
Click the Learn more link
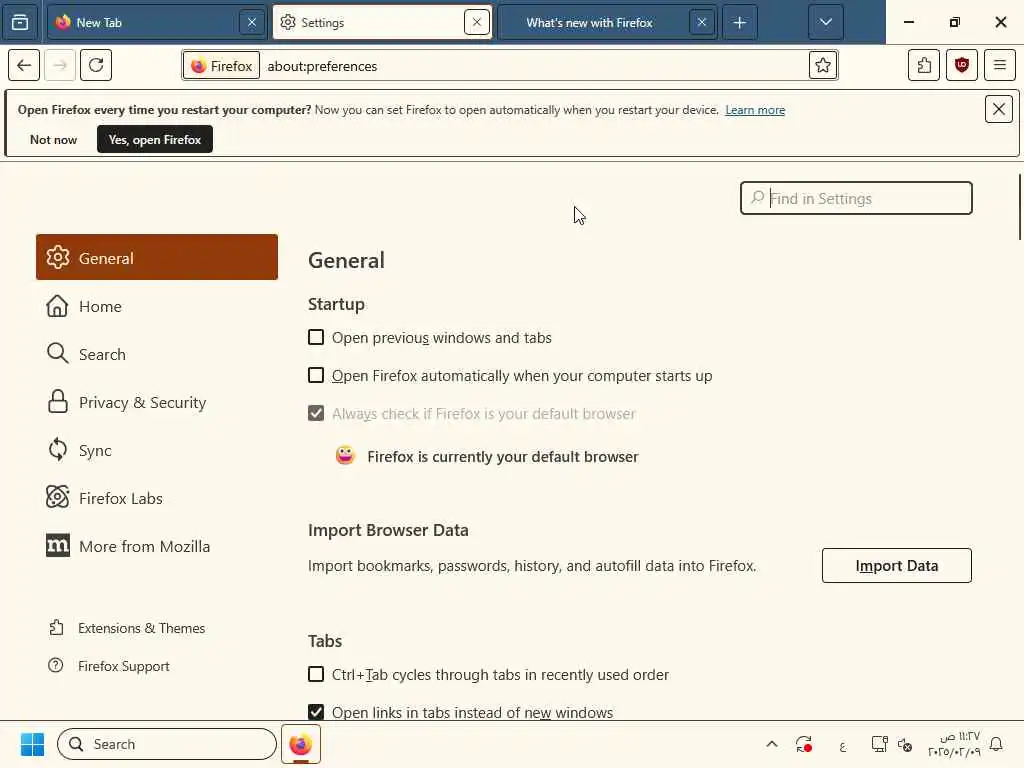click(x=755, y=110)
